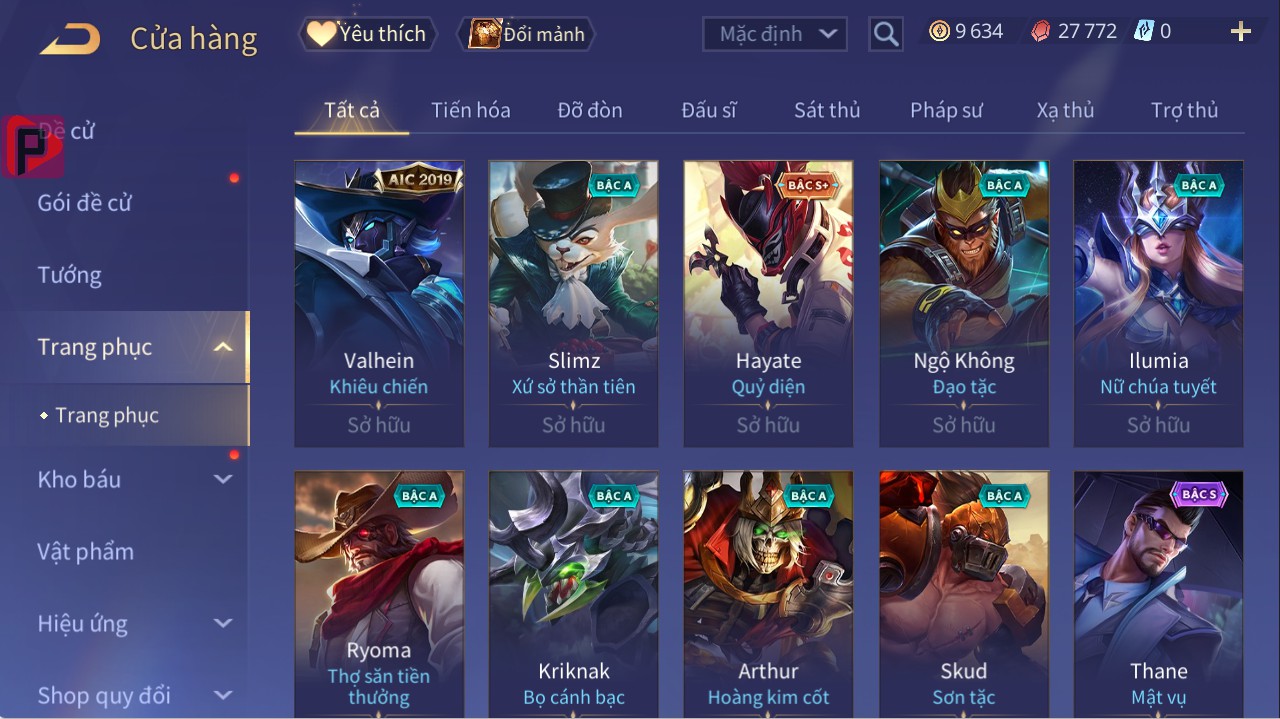Switch to the Pháp sư tab
The width and height of the screenshot is (1280, 719).
point(946,110)
